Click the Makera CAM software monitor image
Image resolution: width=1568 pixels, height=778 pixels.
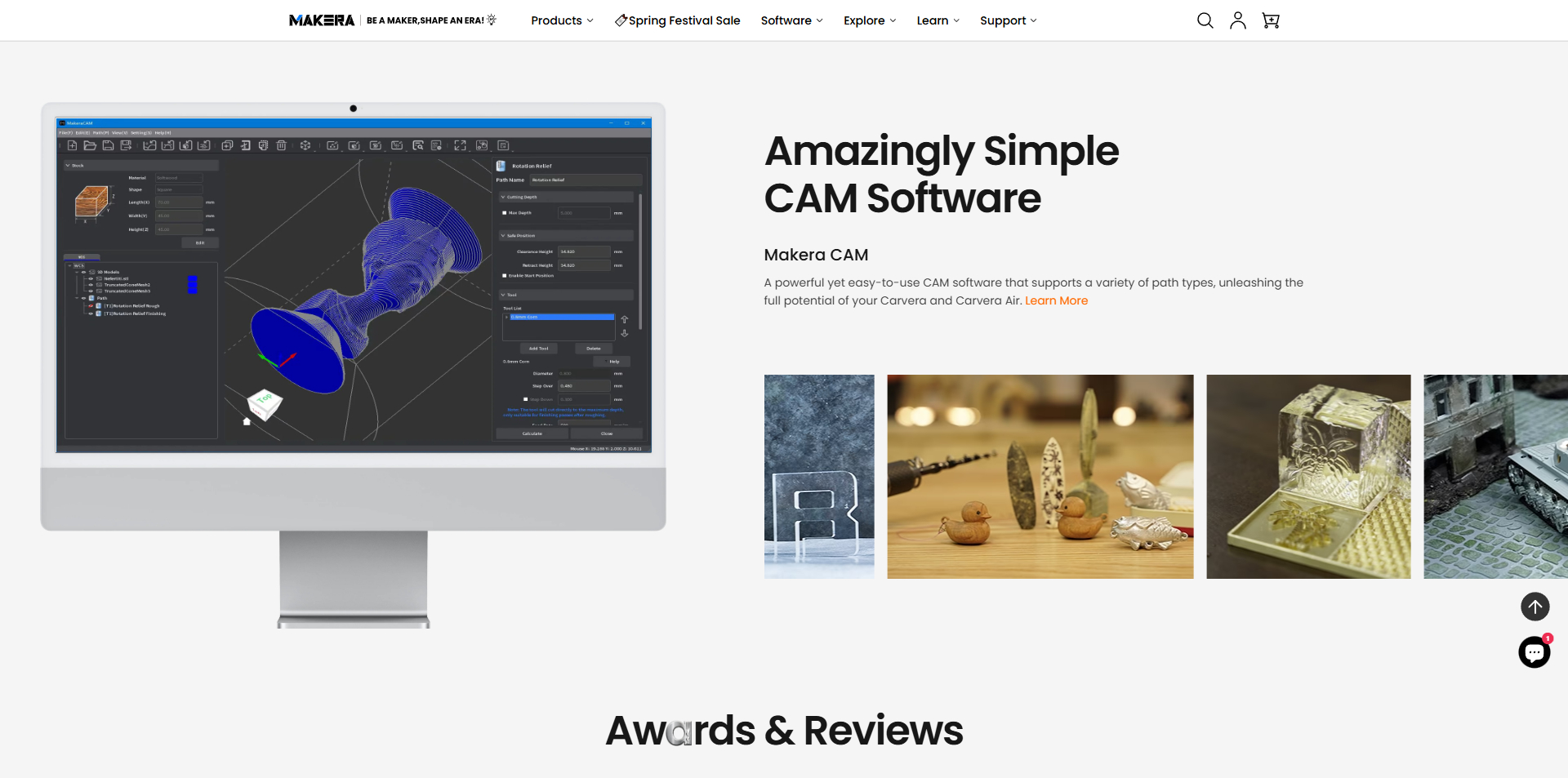[x=354, y=365]
